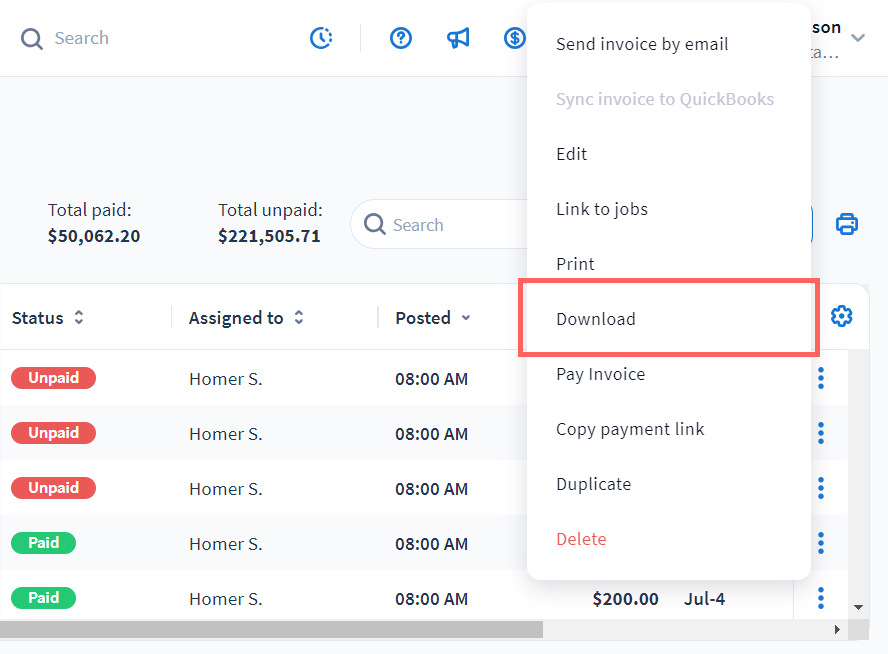Click the invoice search field
Screen dimensions: 888x654
(440, 225)
